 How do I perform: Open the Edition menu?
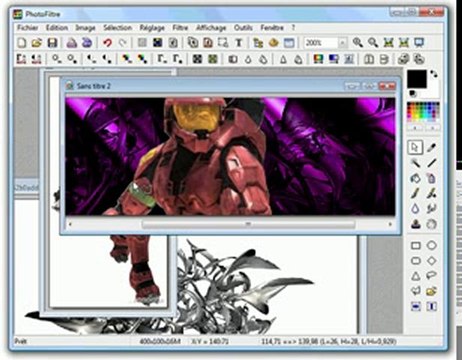tap(57, 28)
